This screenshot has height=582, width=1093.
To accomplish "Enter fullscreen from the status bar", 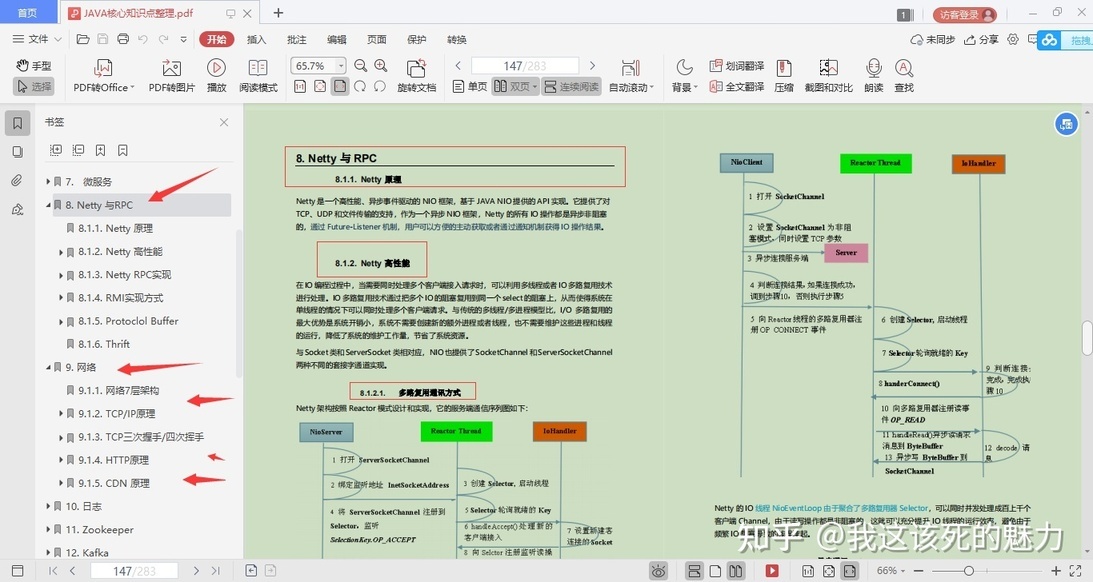I will point(1076,571).
